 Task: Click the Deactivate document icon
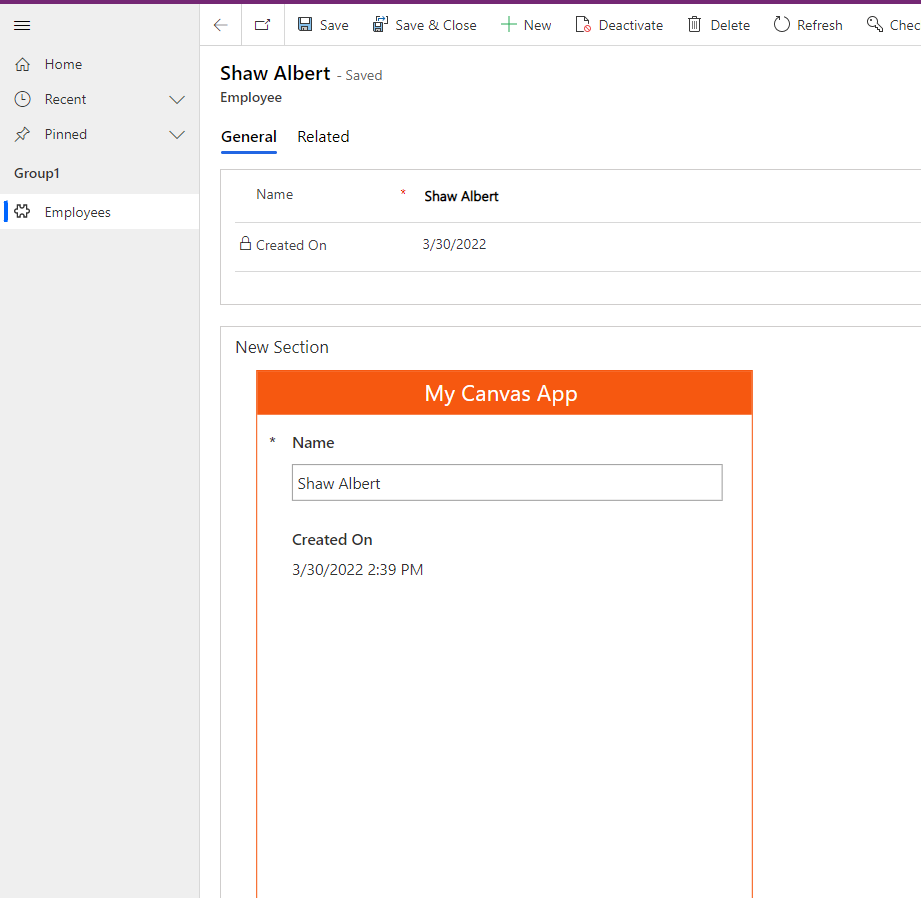coord(583,25)
